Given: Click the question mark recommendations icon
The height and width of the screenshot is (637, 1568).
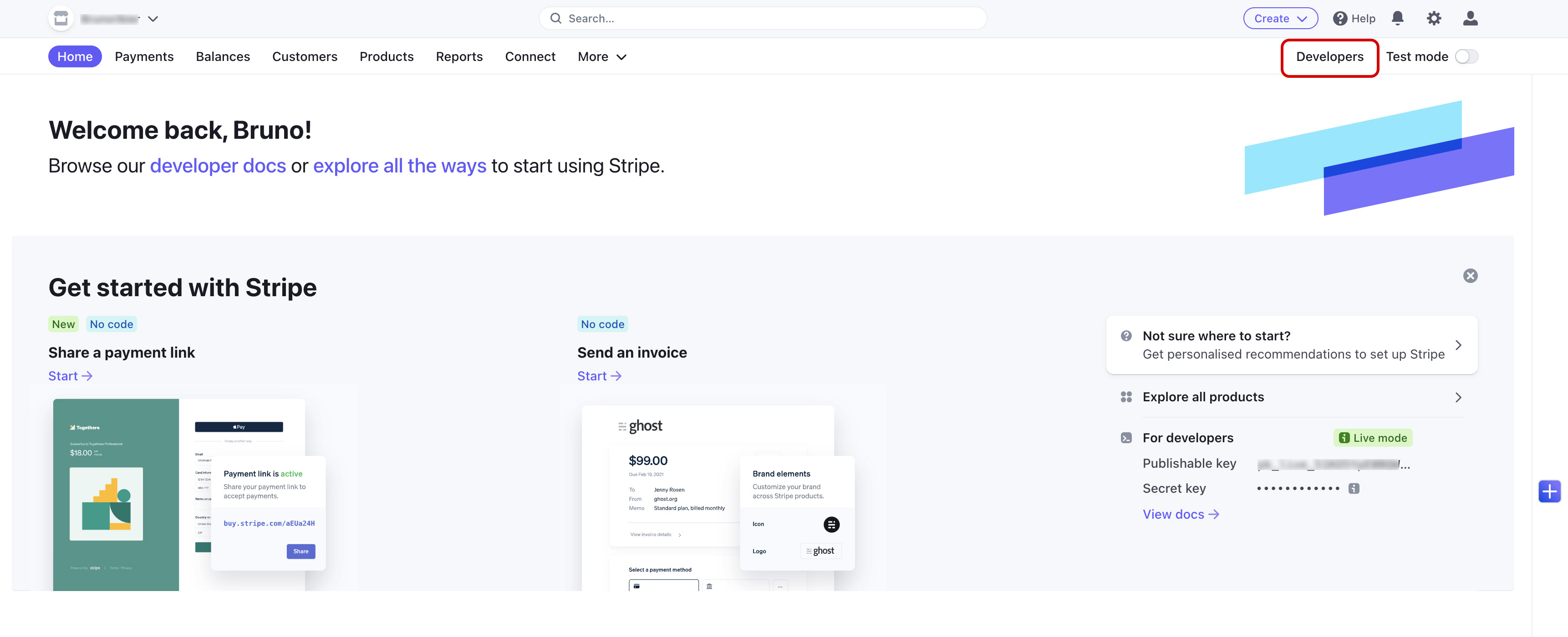Looking at the screenshot, I should 1126,336.
